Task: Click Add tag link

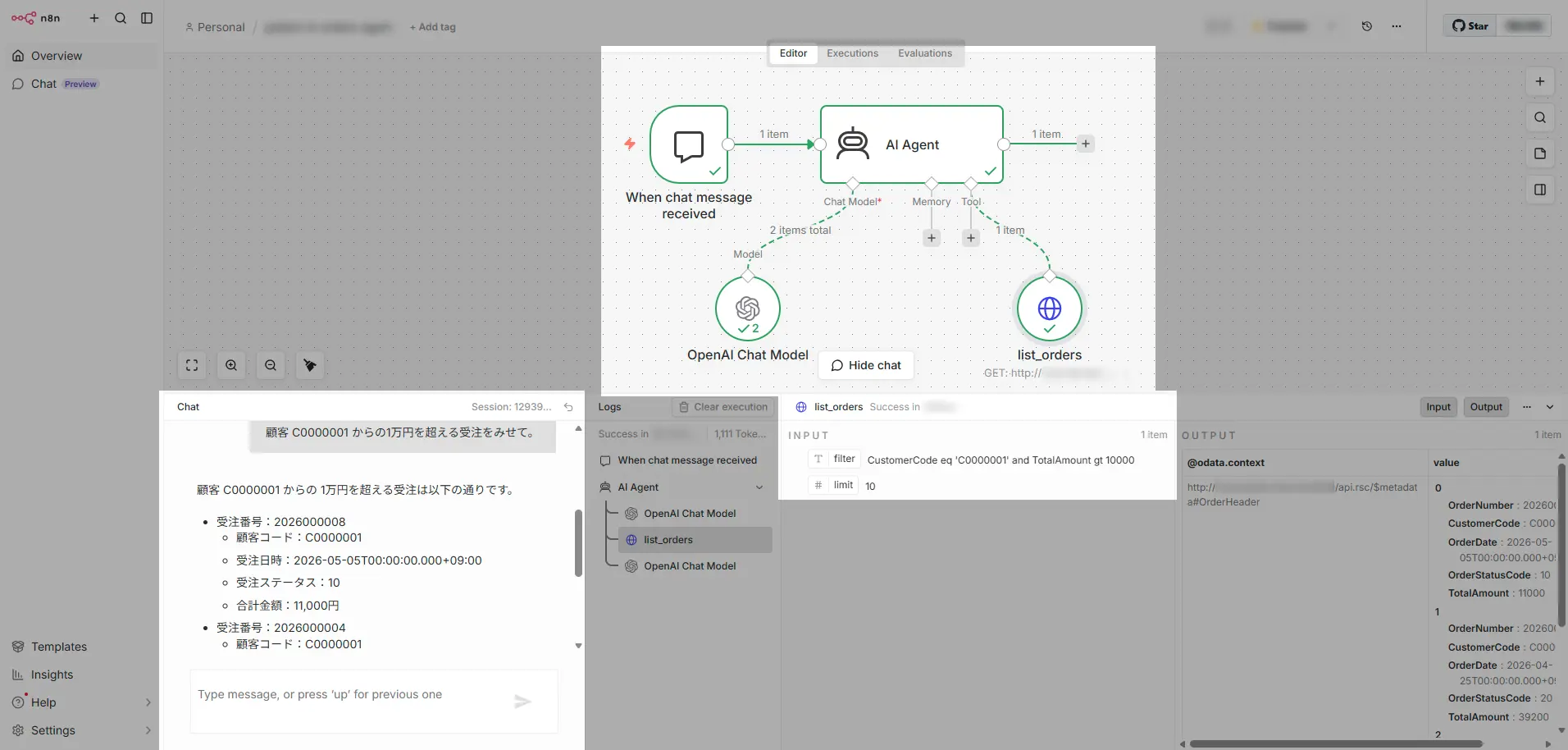Action: pyautogui.click(x=433, y=27)
